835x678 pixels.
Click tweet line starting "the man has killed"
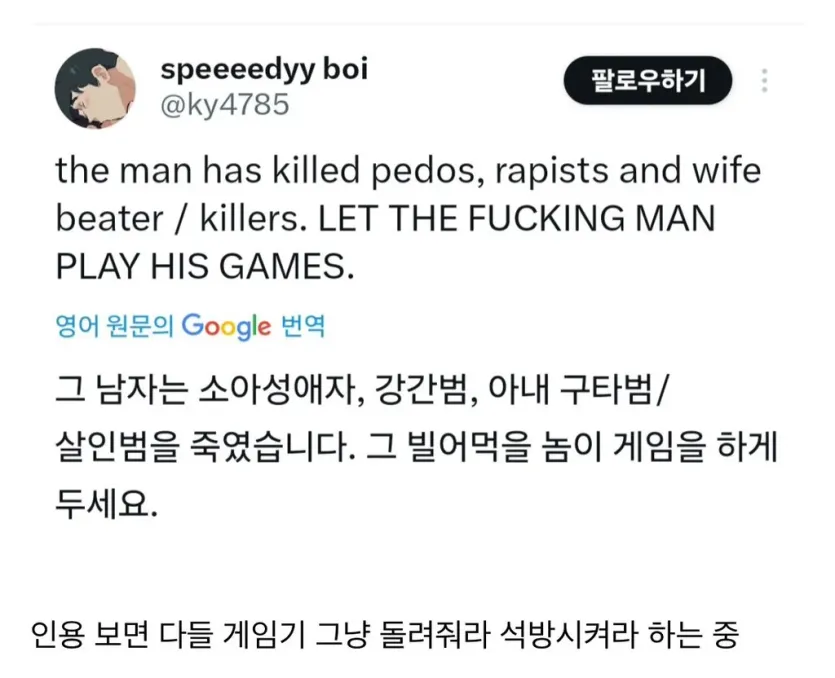pyautogui.click(x=407, y=171)
